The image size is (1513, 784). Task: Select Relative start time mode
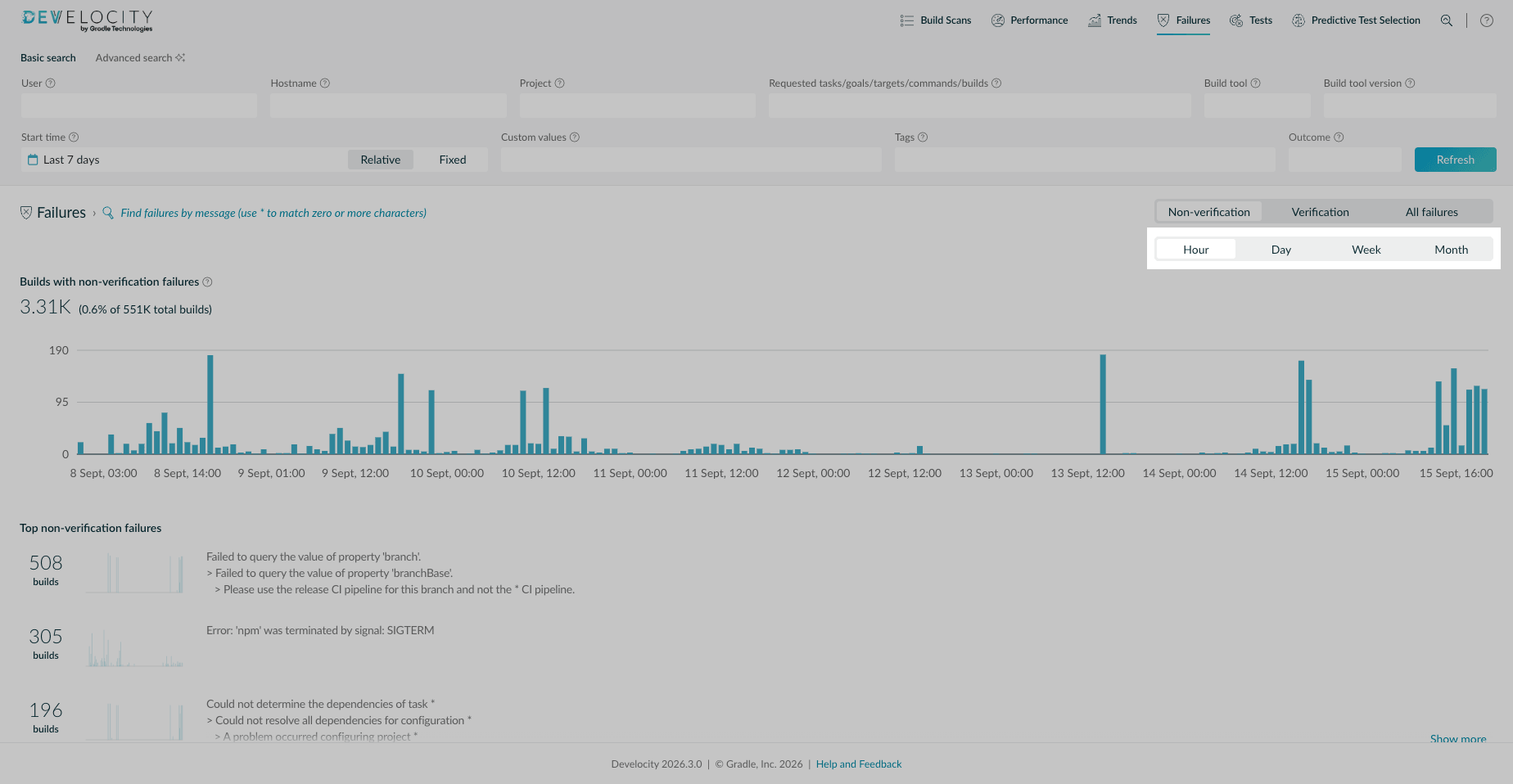point(381,160)
